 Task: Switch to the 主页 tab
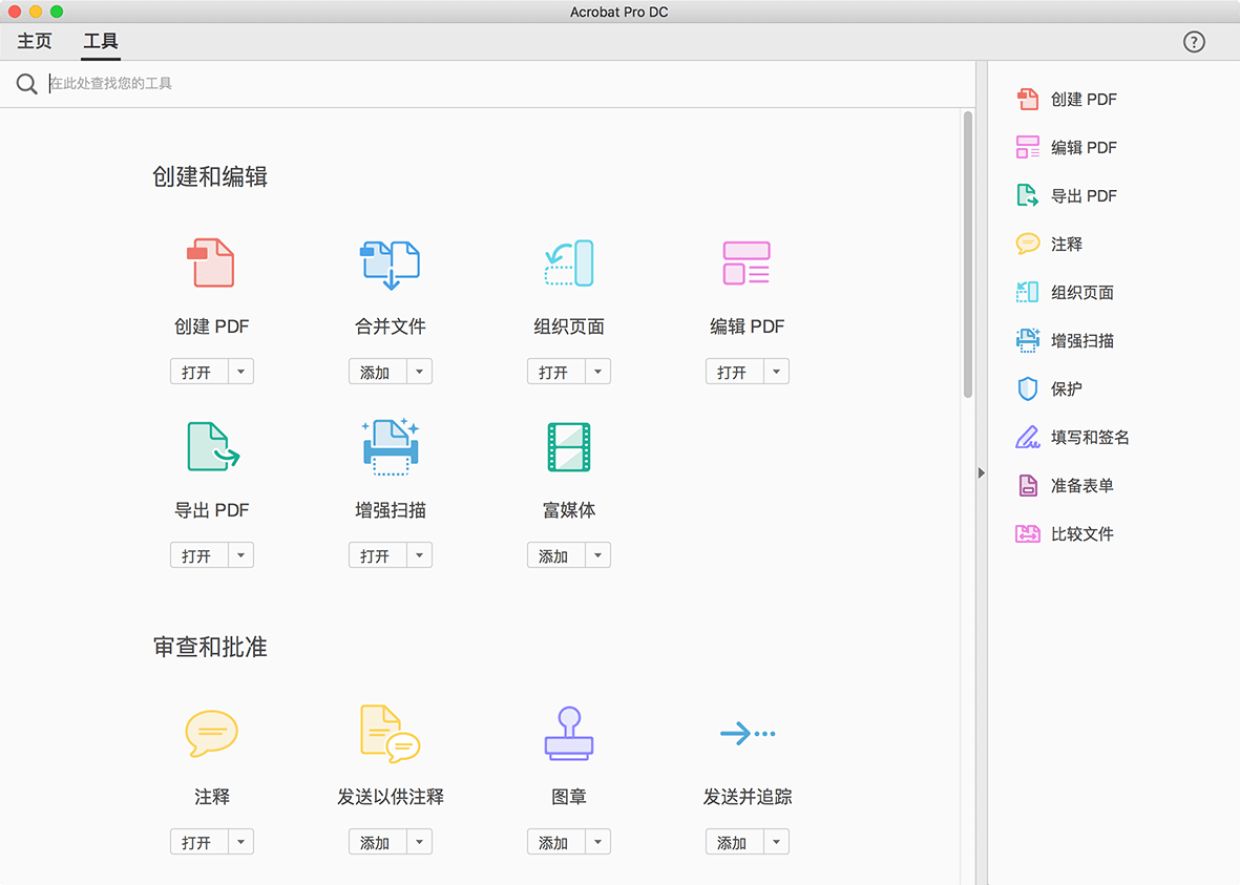point(34,41)
